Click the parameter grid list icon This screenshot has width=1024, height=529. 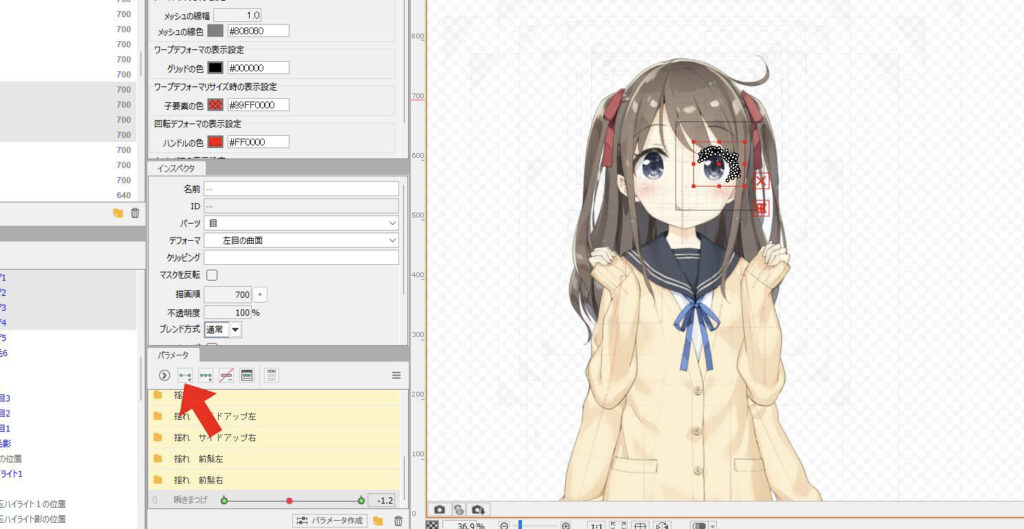coord(272,375)
